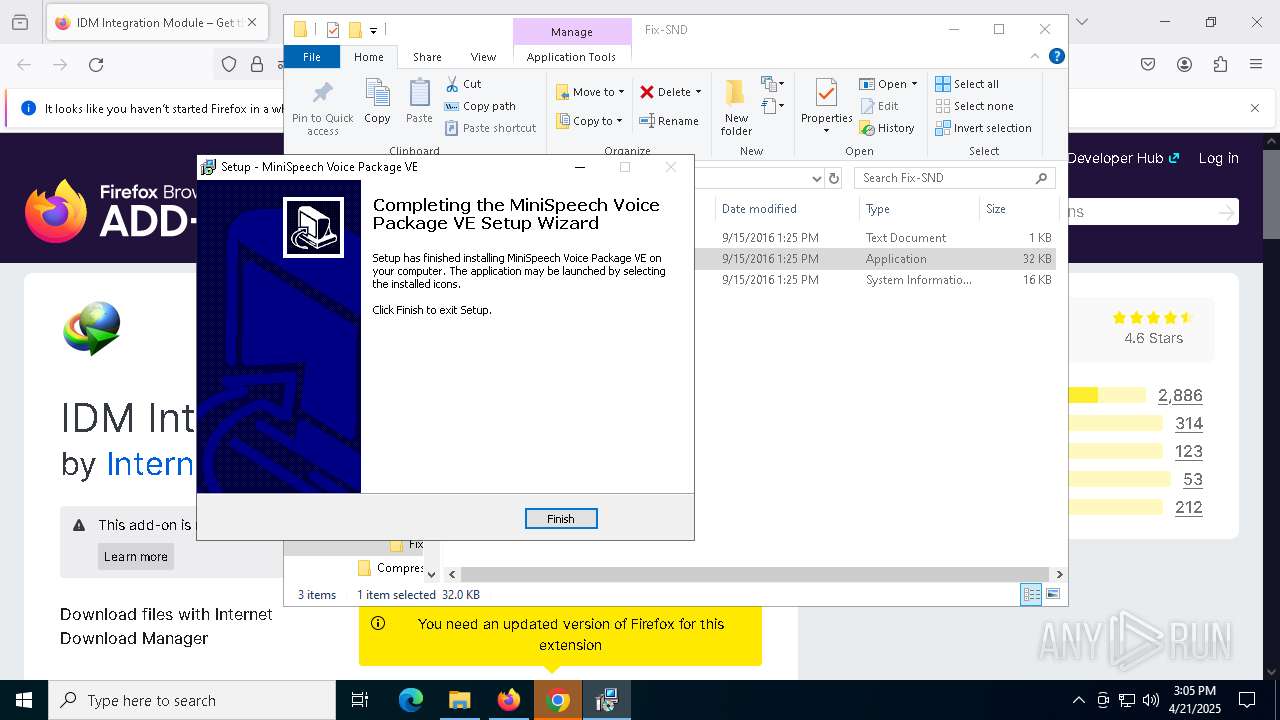
Task: Click the History icon
Action: pos(867,128)
